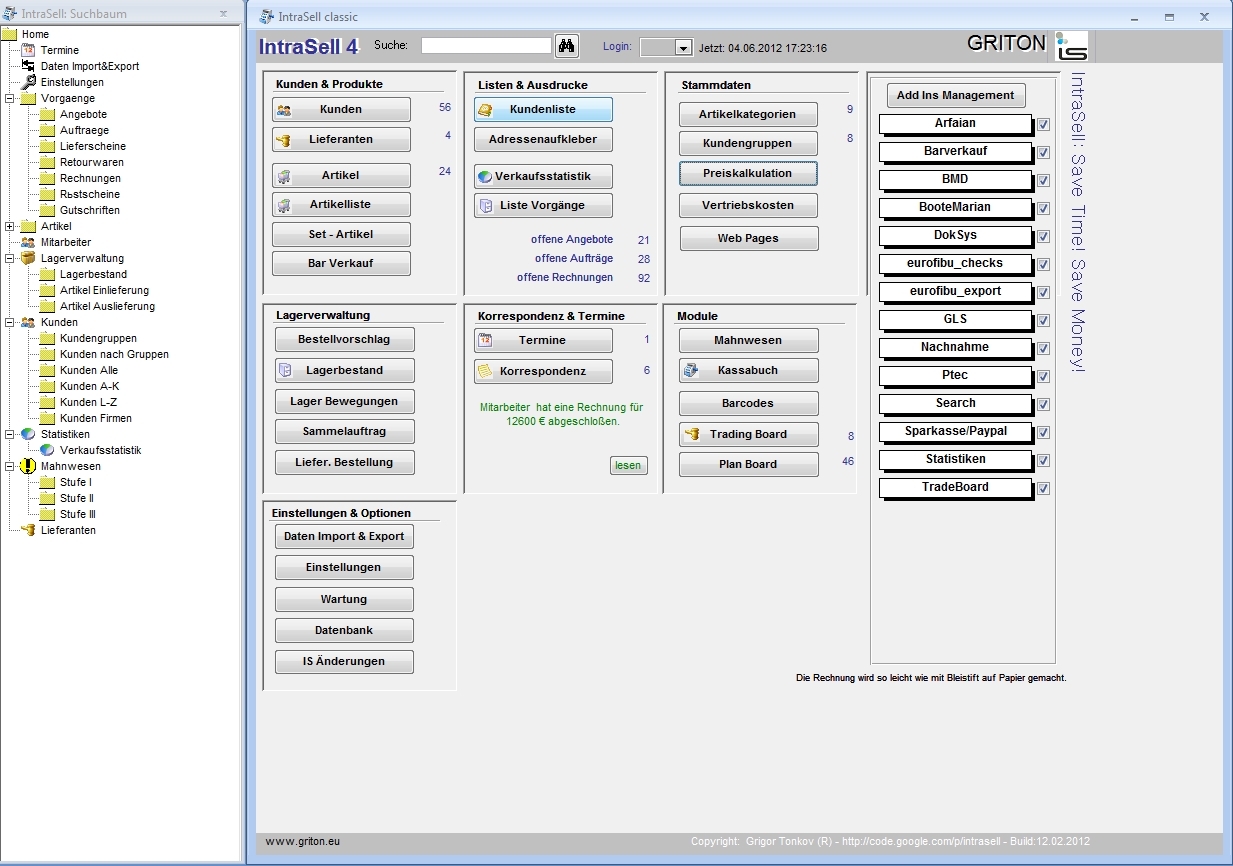The height and width of the screenshot is (866, 1233).
Task: Open Kassabuch module
Action: (748, 371)
